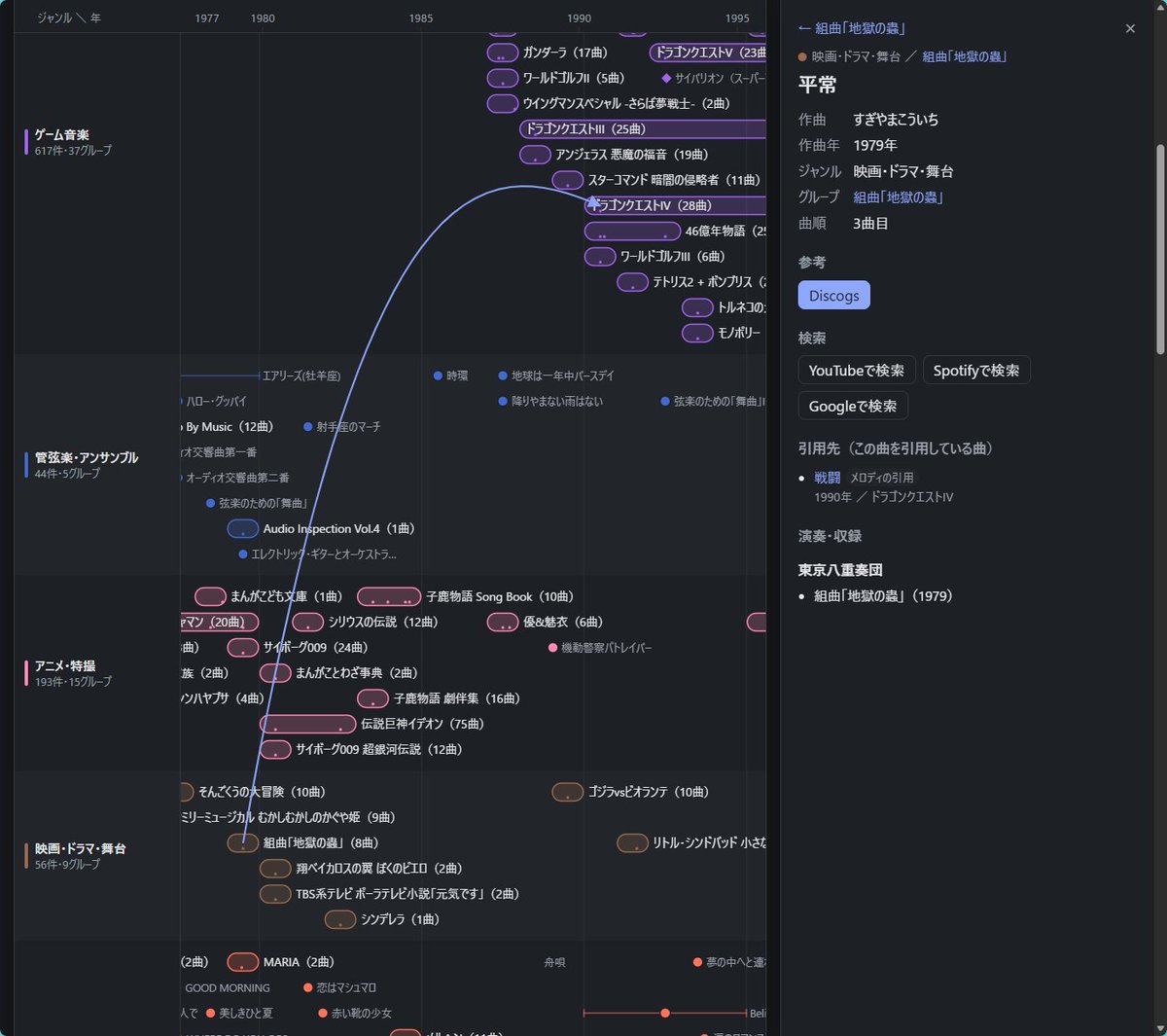The height and width of the screenshot is (1036, 1167).
Task: Click the 子鹿物語 劇伴集 (16曲) group pill
Action: [x=373, y=698]
